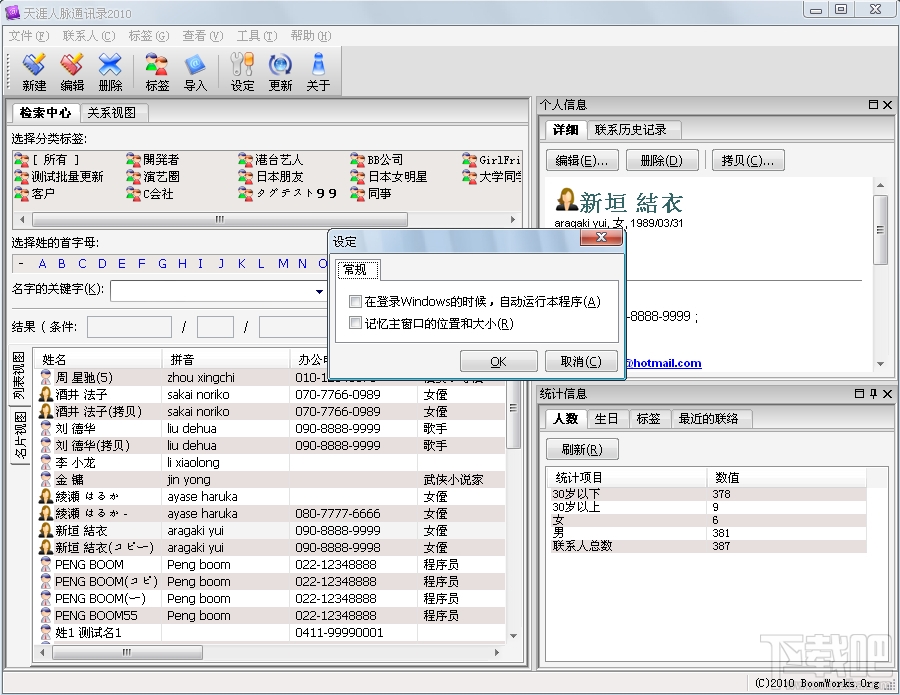Screen dimensions: 900x695
Task: Click the 取消(C) button
Action: (581, 362)
